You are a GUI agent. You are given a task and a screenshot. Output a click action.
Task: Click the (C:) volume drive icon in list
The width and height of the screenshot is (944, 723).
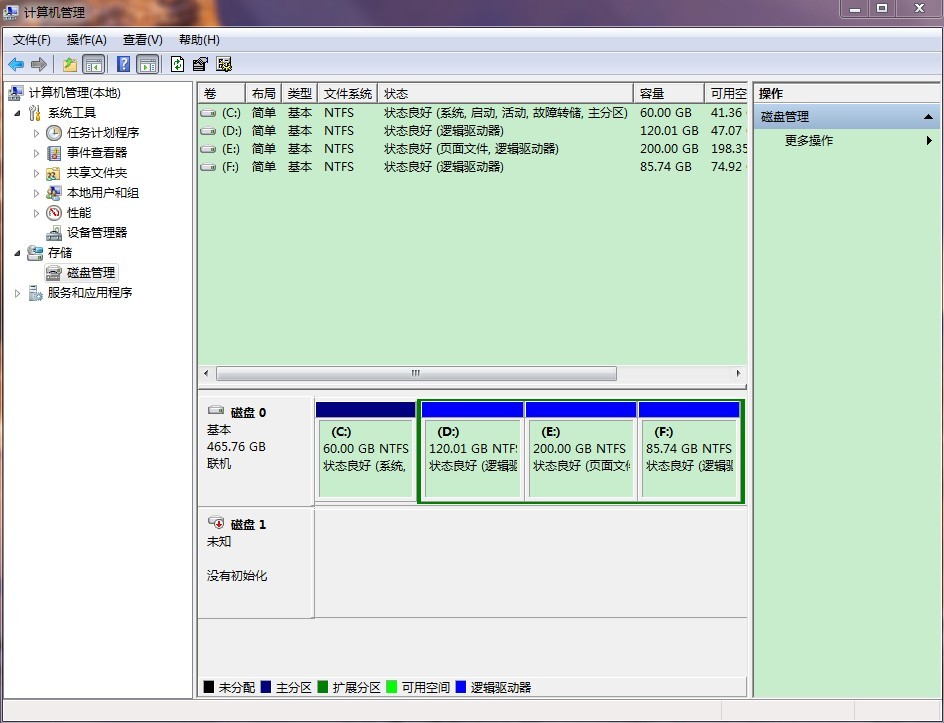(x=208, y=113)
